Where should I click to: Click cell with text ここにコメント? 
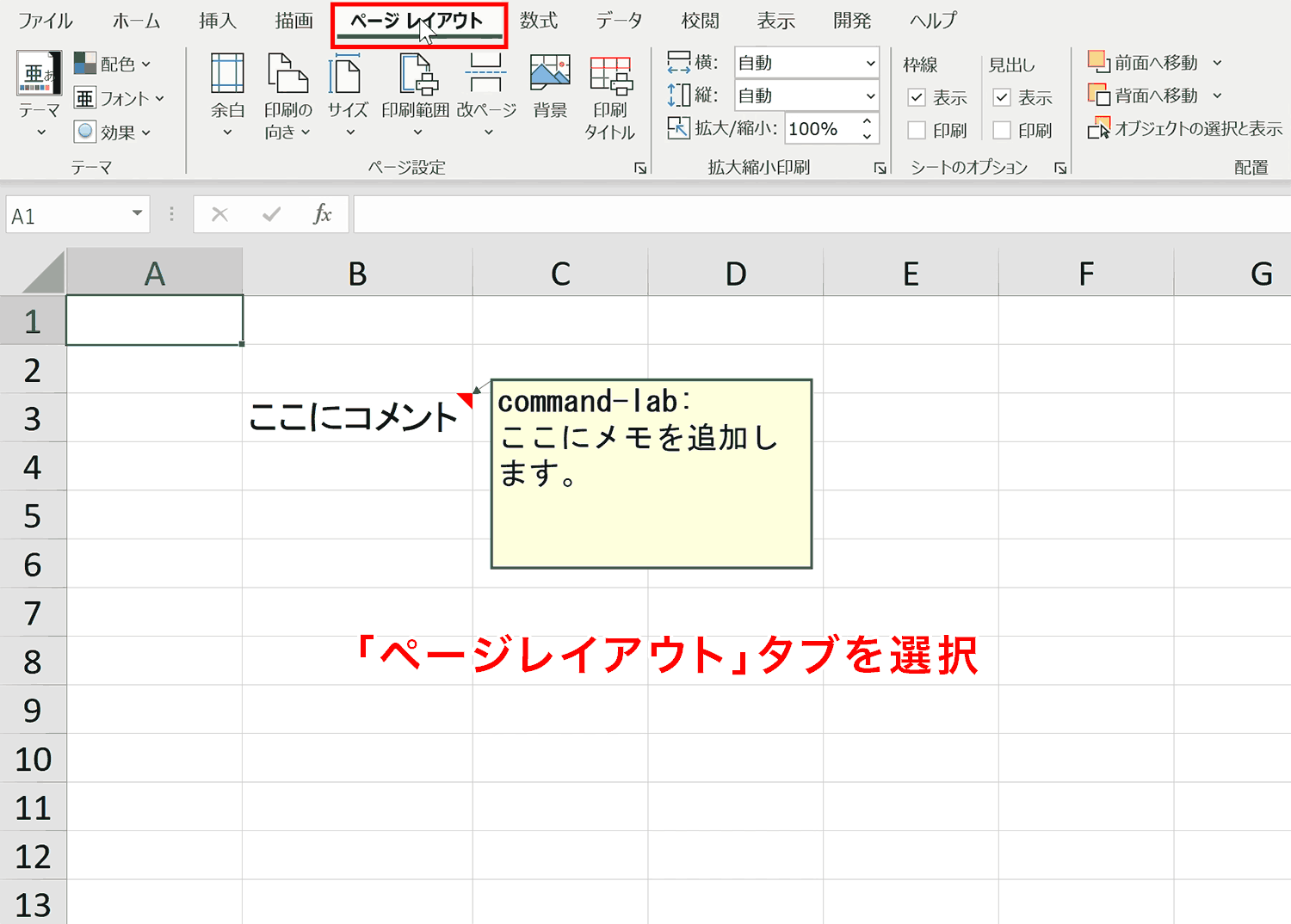(x=357, y=418)
